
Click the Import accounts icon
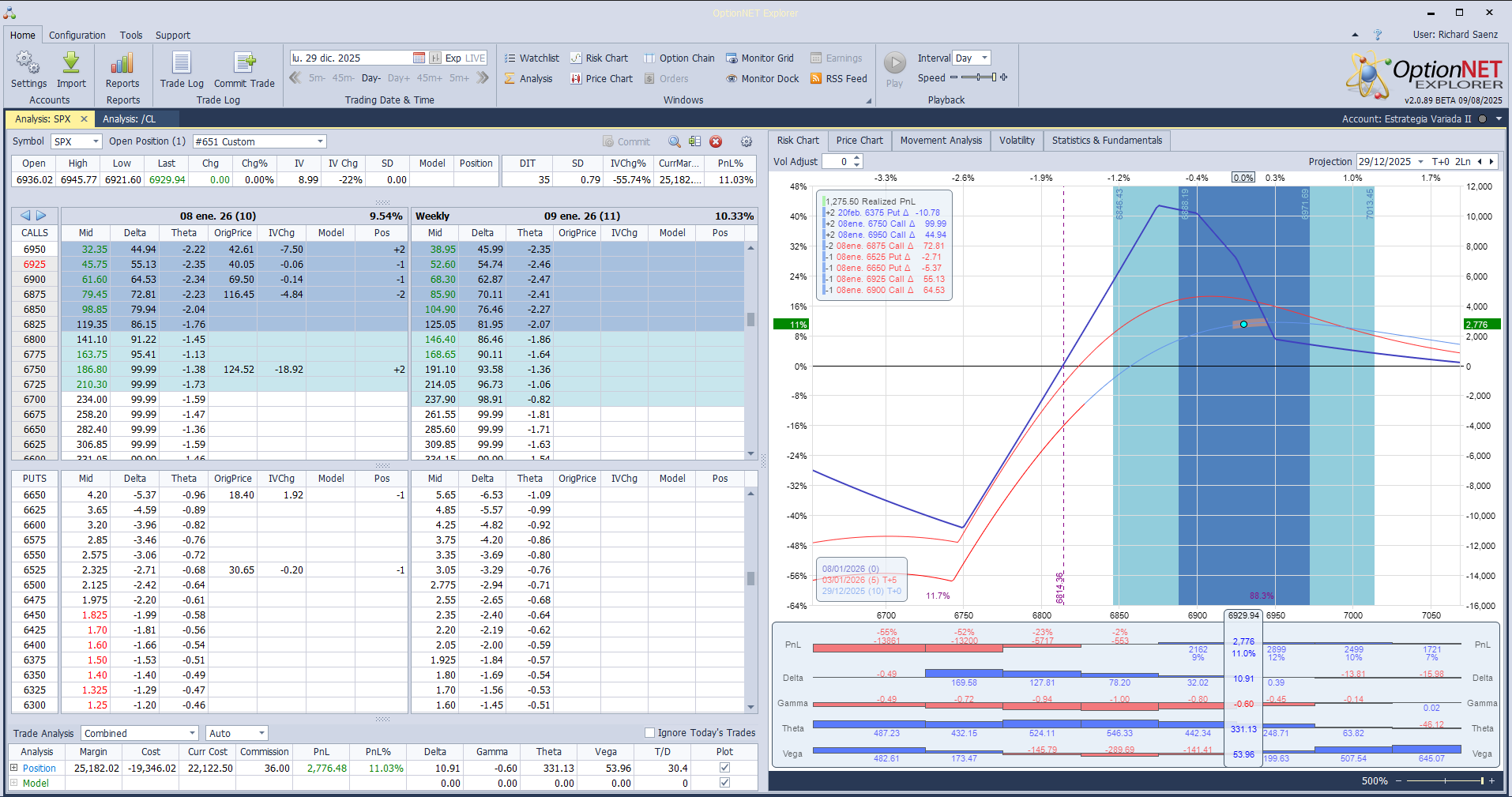(71, 70)
